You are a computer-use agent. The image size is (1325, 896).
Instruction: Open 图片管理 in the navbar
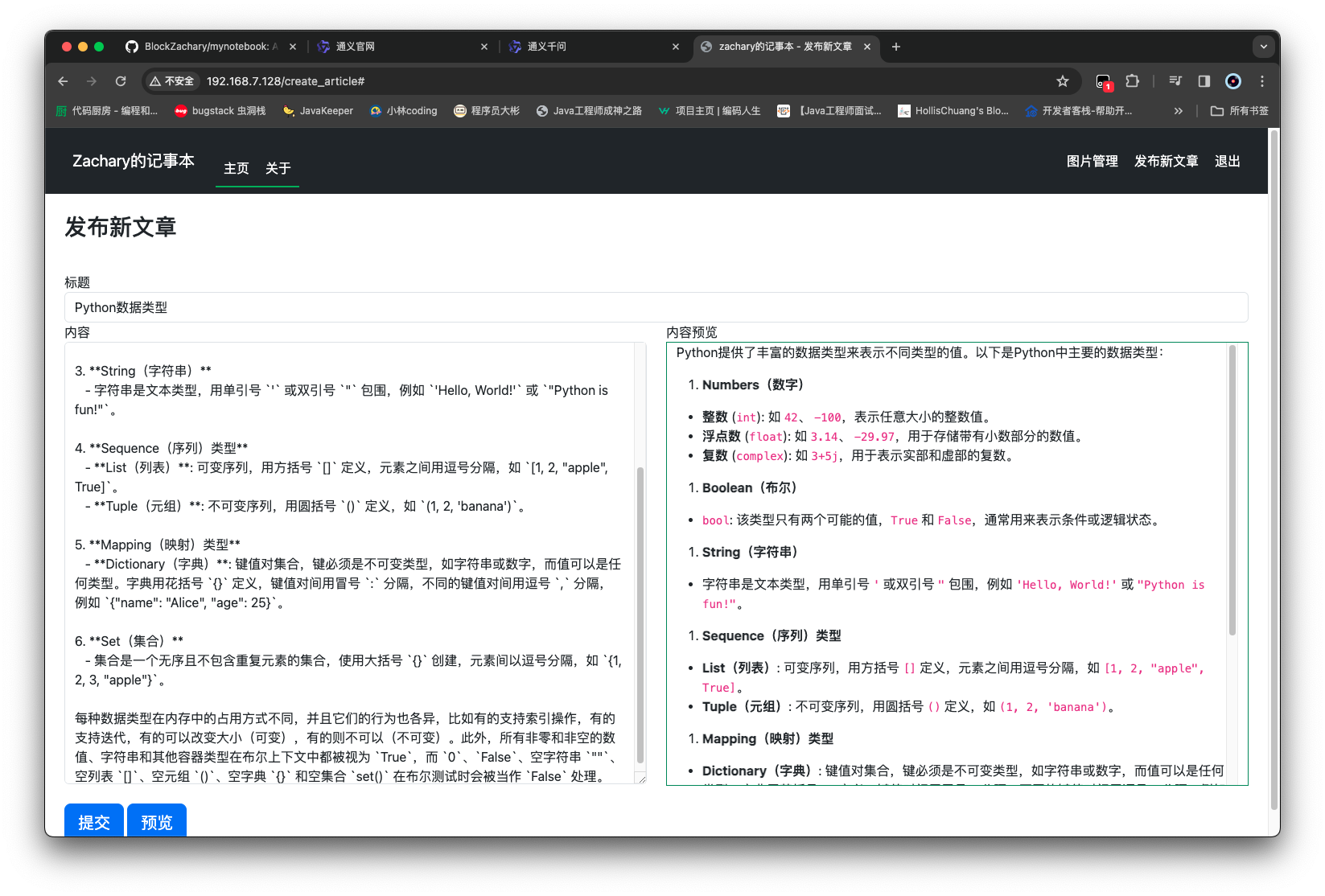point(1093,161)
